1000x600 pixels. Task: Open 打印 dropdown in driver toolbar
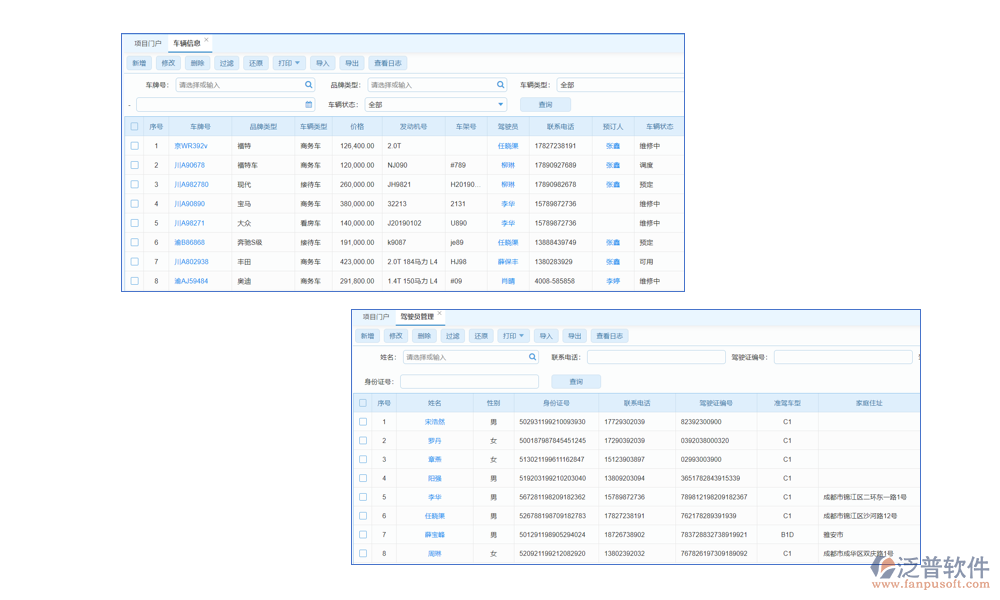(515, 336)
